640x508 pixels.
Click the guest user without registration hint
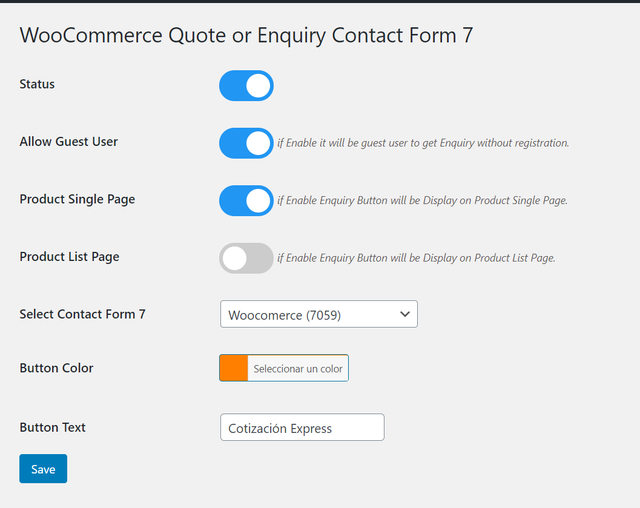pos(423,143)
